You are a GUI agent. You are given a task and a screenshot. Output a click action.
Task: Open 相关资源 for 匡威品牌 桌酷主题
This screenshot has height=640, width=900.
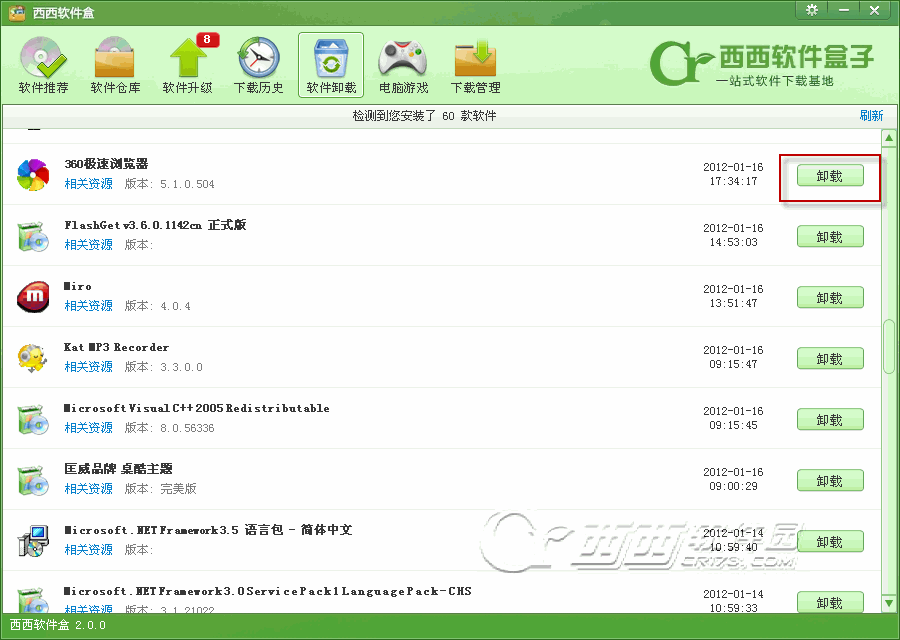pyautogui.click(x=88, y=488)
